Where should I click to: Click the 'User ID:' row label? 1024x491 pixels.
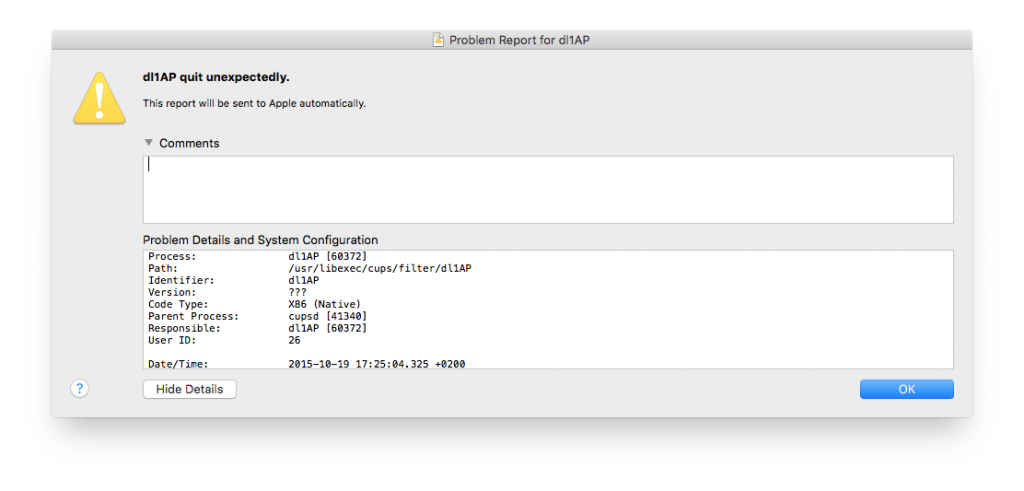[x=172, y=340]
